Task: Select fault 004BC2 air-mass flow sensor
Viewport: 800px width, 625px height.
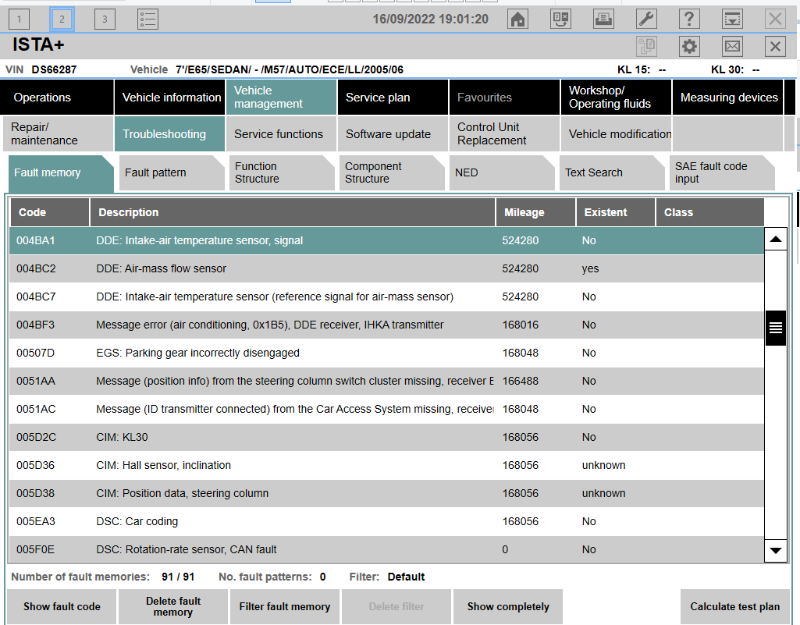Action: 386,268
